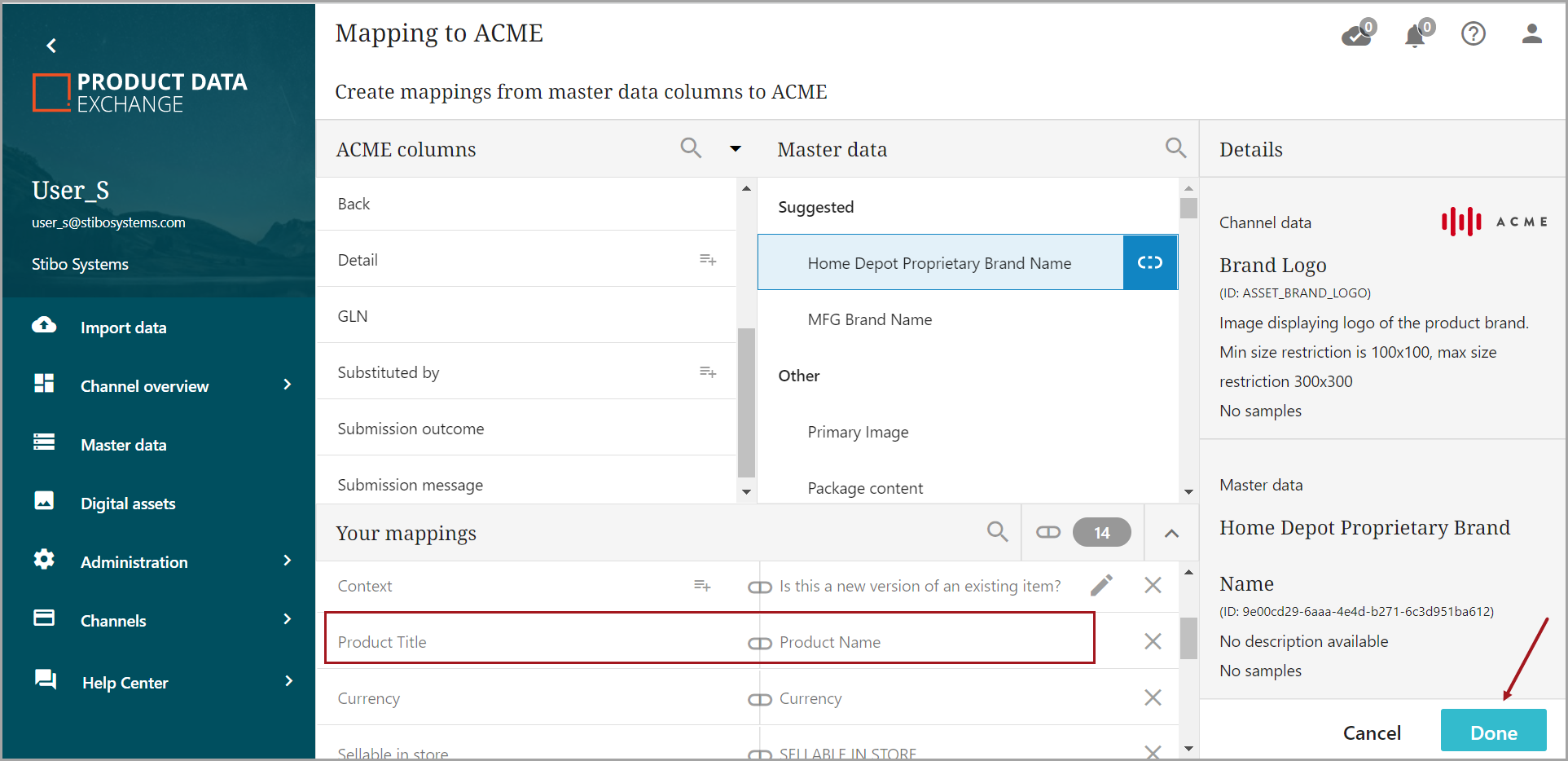This screenshot has width=1568, height=761.
Task: Edit the Context mapping with pencil icon
Action: [1101, 585]
